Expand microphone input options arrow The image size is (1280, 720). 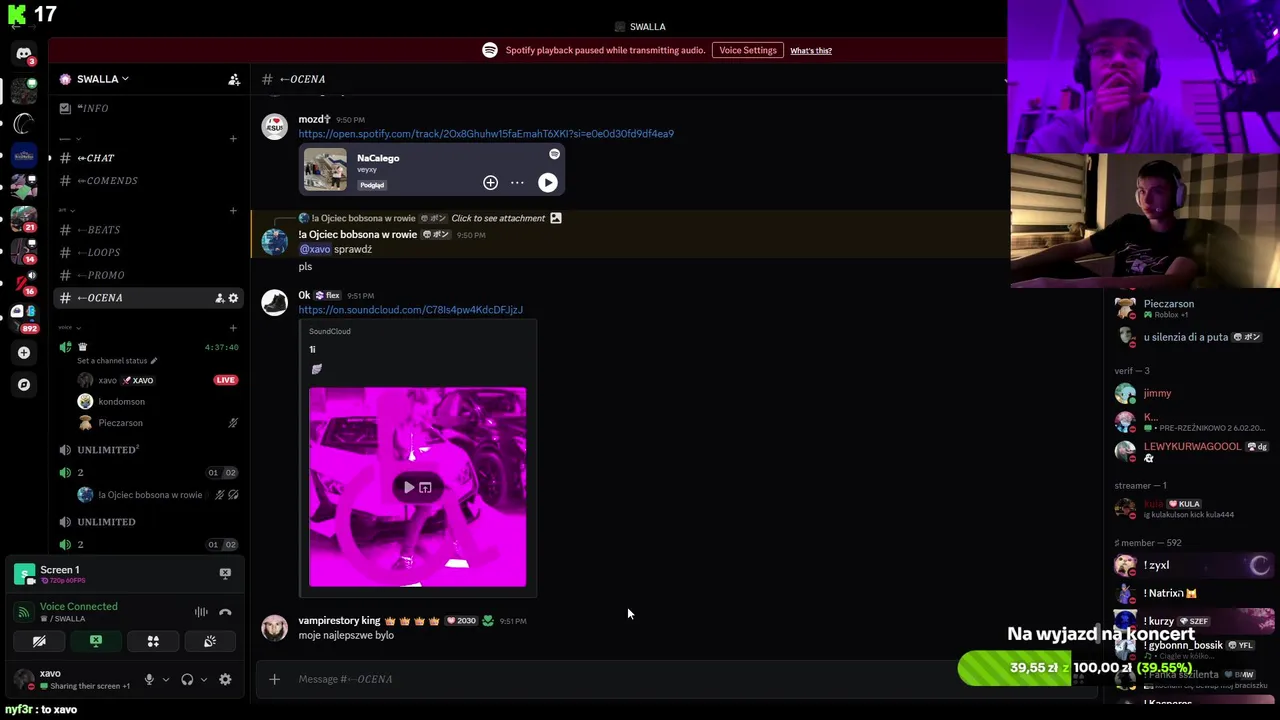click(166, 679)
